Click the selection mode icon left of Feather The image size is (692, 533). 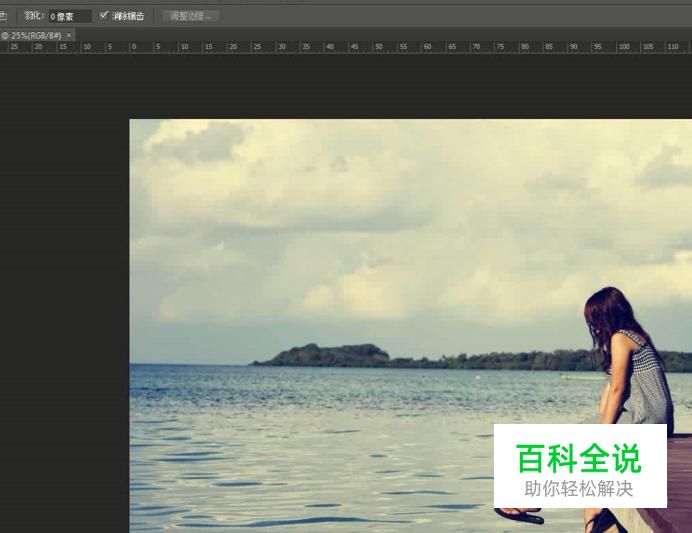pyautogui.click(x=3, y=16)
